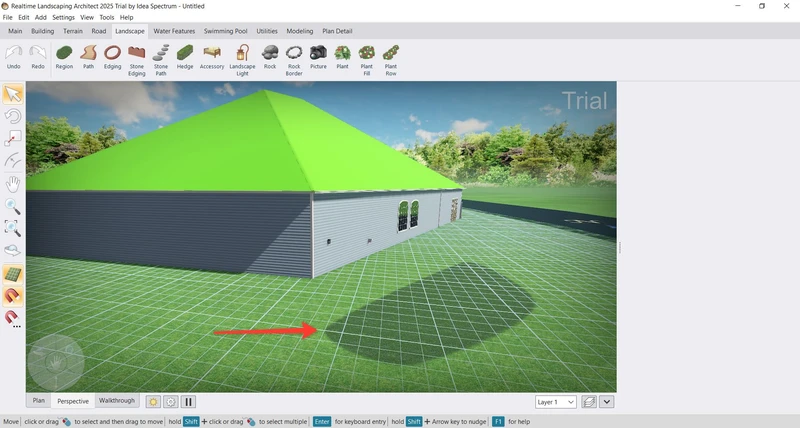Open the Layer 1 dropdown
800x428 pixels.
click(x=556, y=402)
